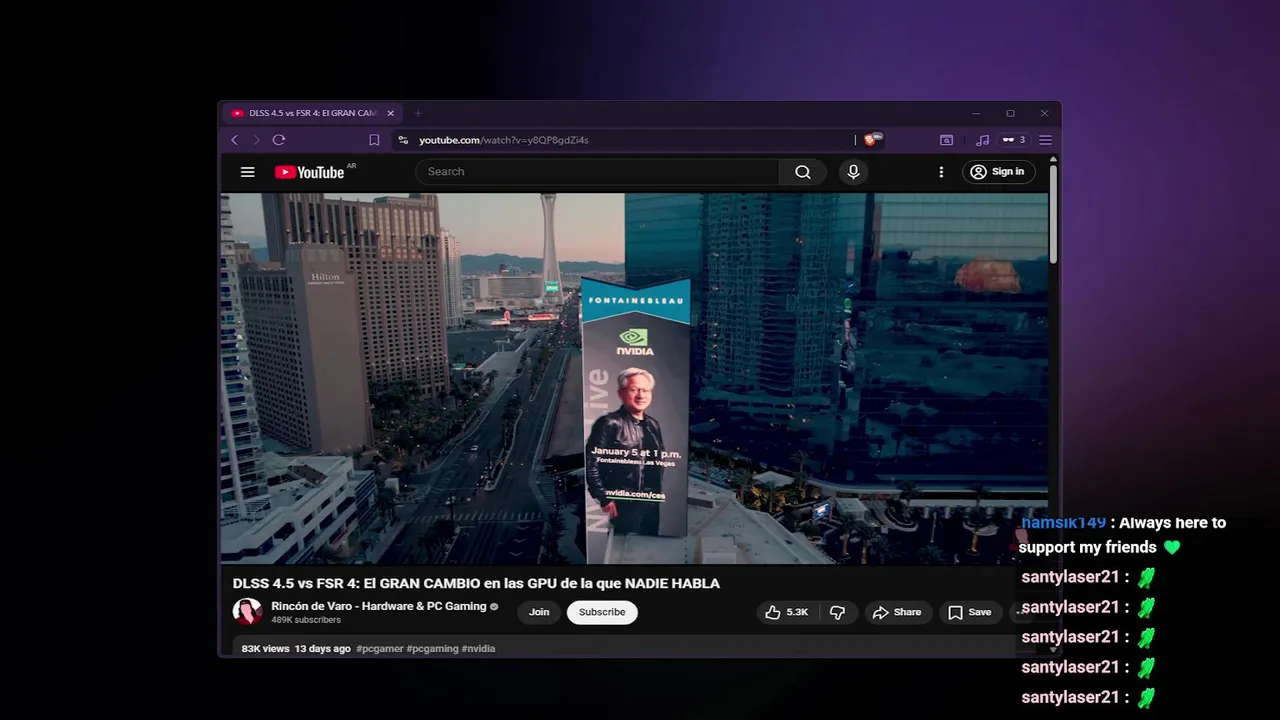Reload the page with the refresh icon
This screenshot has height=720, width=1280.
pos(279,140)
